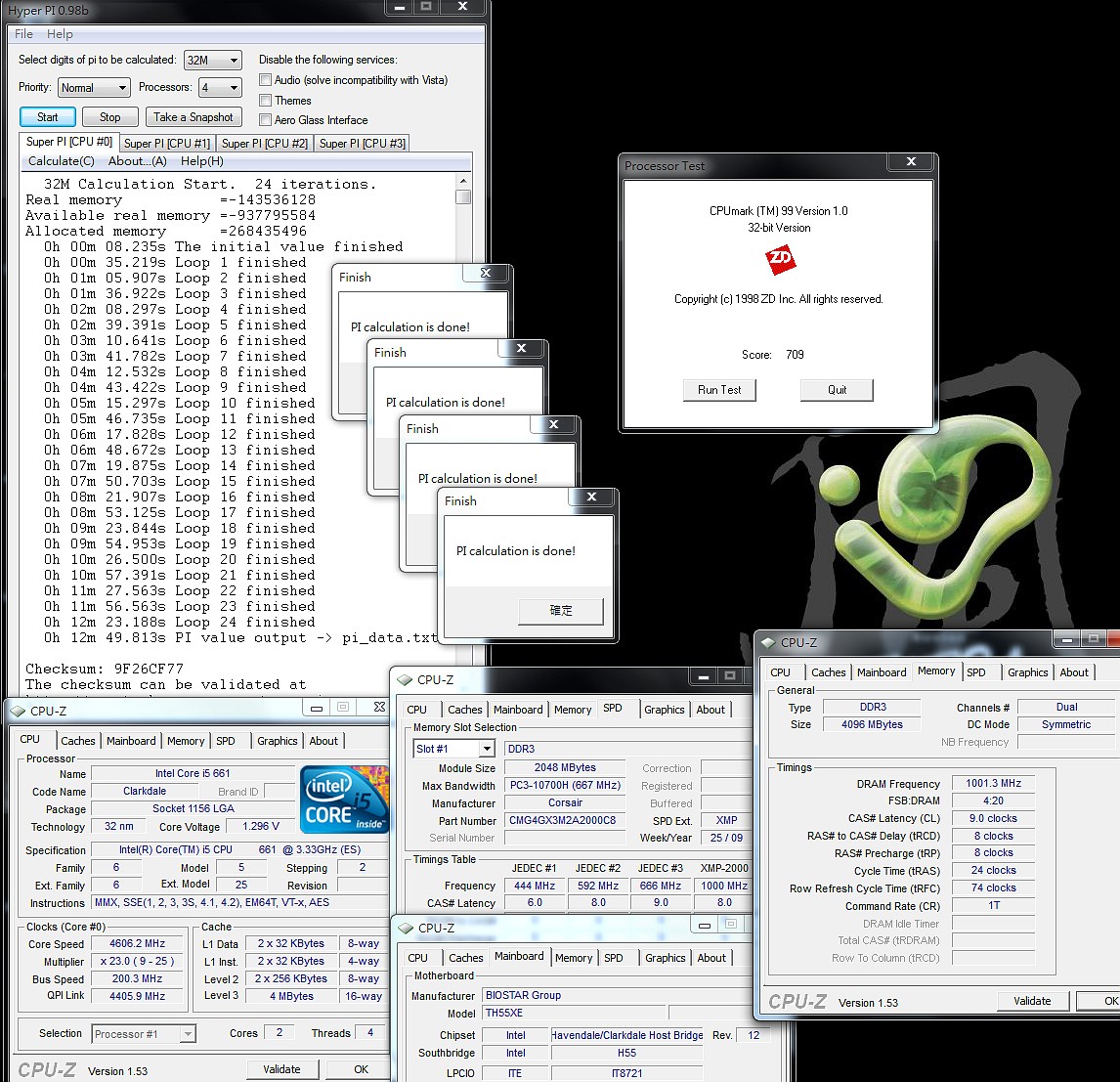Tick the Themes checkbox in Hyper PI
The height and width of the screenshot is (1082, 1120).
pos(266,100)
